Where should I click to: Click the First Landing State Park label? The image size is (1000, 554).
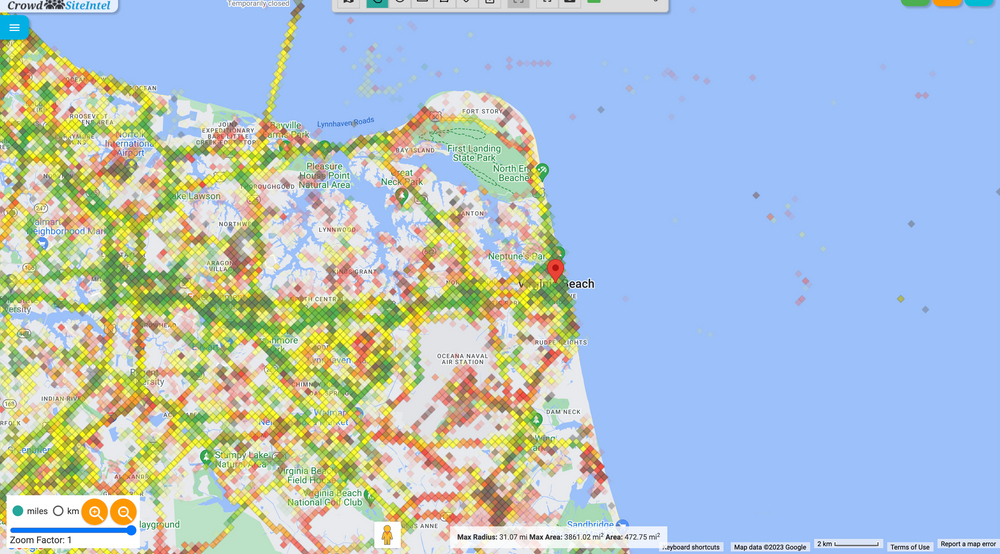pos(474,153)
